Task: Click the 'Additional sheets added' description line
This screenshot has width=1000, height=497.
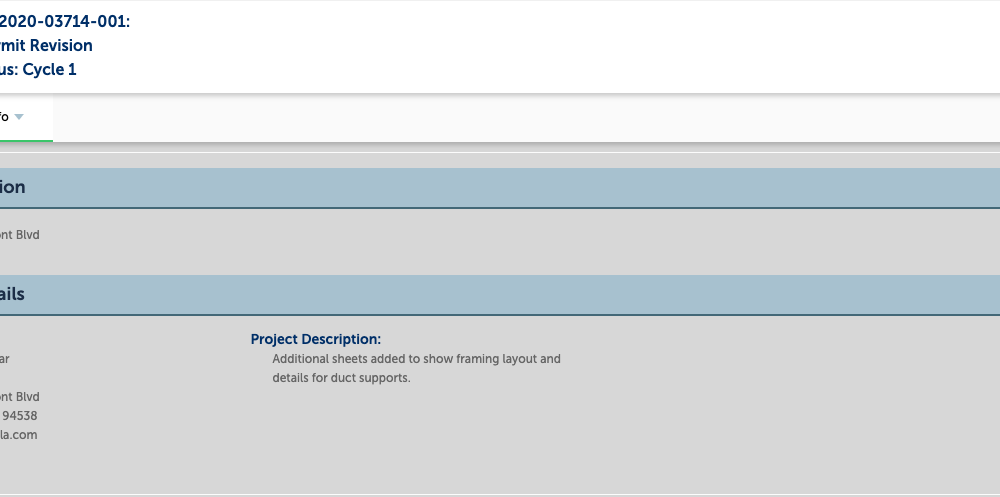Action: point(416,359)
